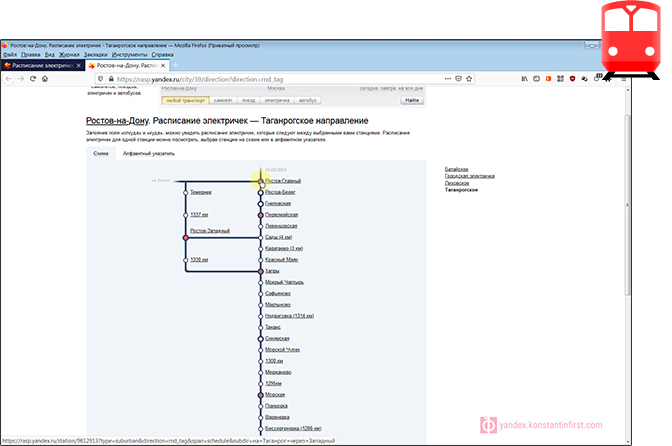Open the Library icon in the toolbar

click(525, 79)
